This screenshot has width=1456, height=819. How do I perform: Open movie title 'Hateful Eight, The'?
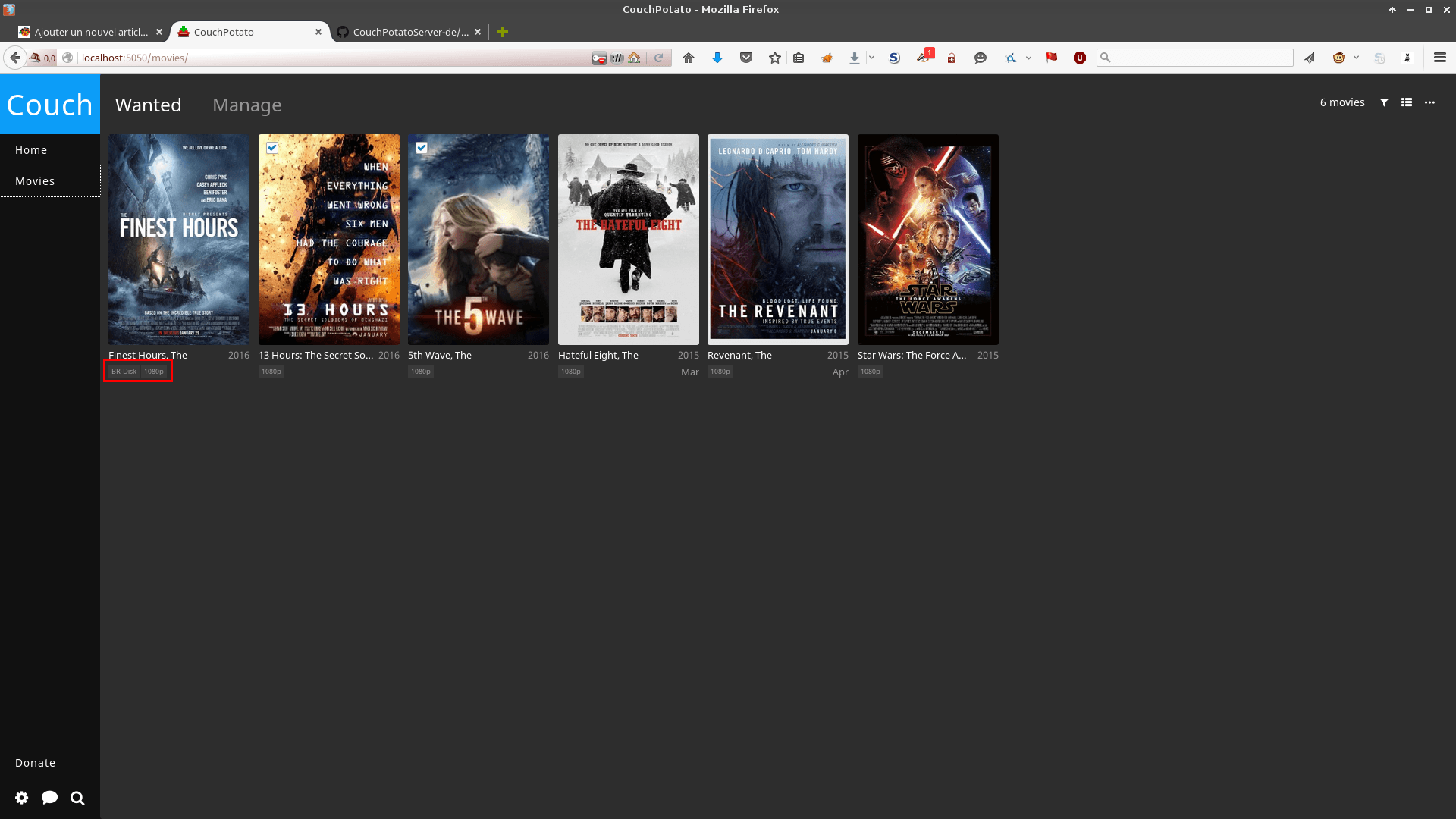(598, 355)
